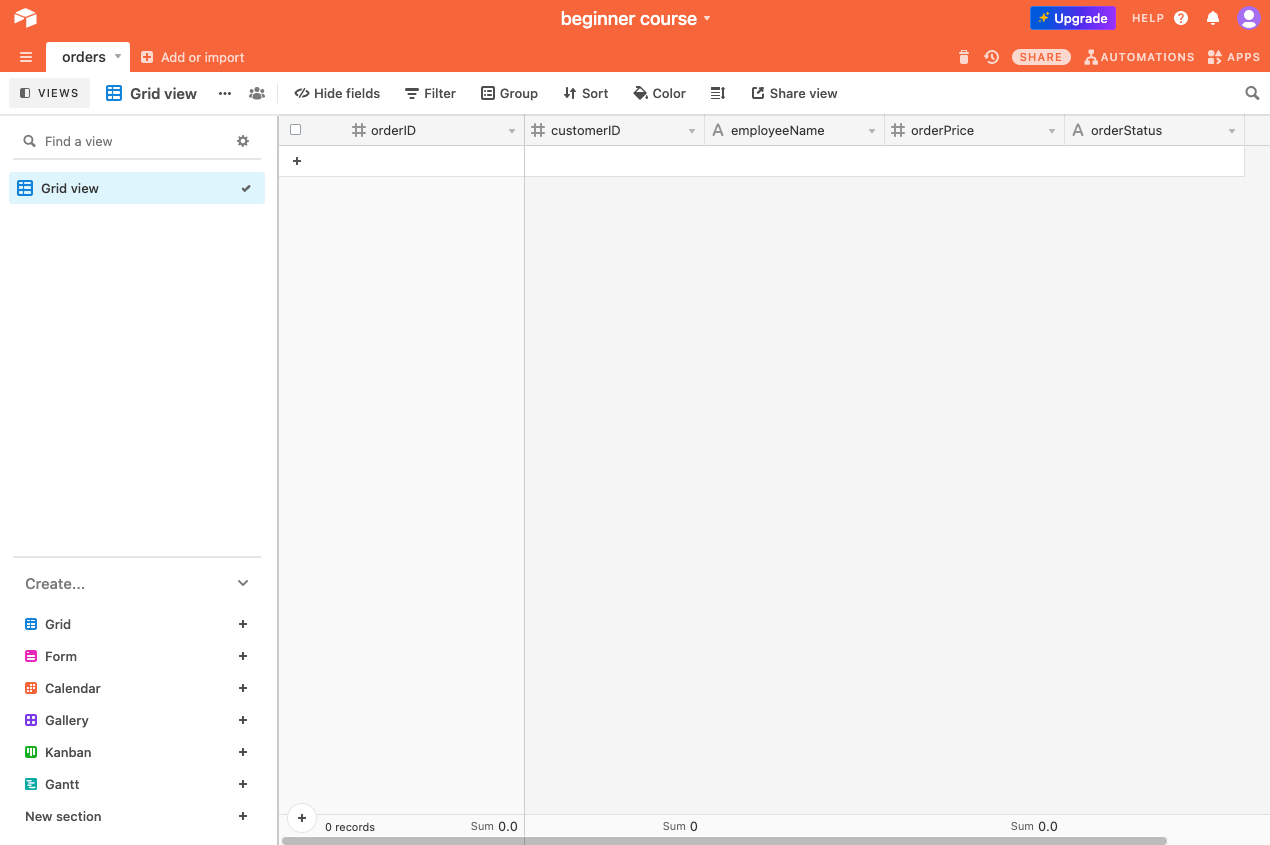Collapse the Views sidebar

click(49, 92)
